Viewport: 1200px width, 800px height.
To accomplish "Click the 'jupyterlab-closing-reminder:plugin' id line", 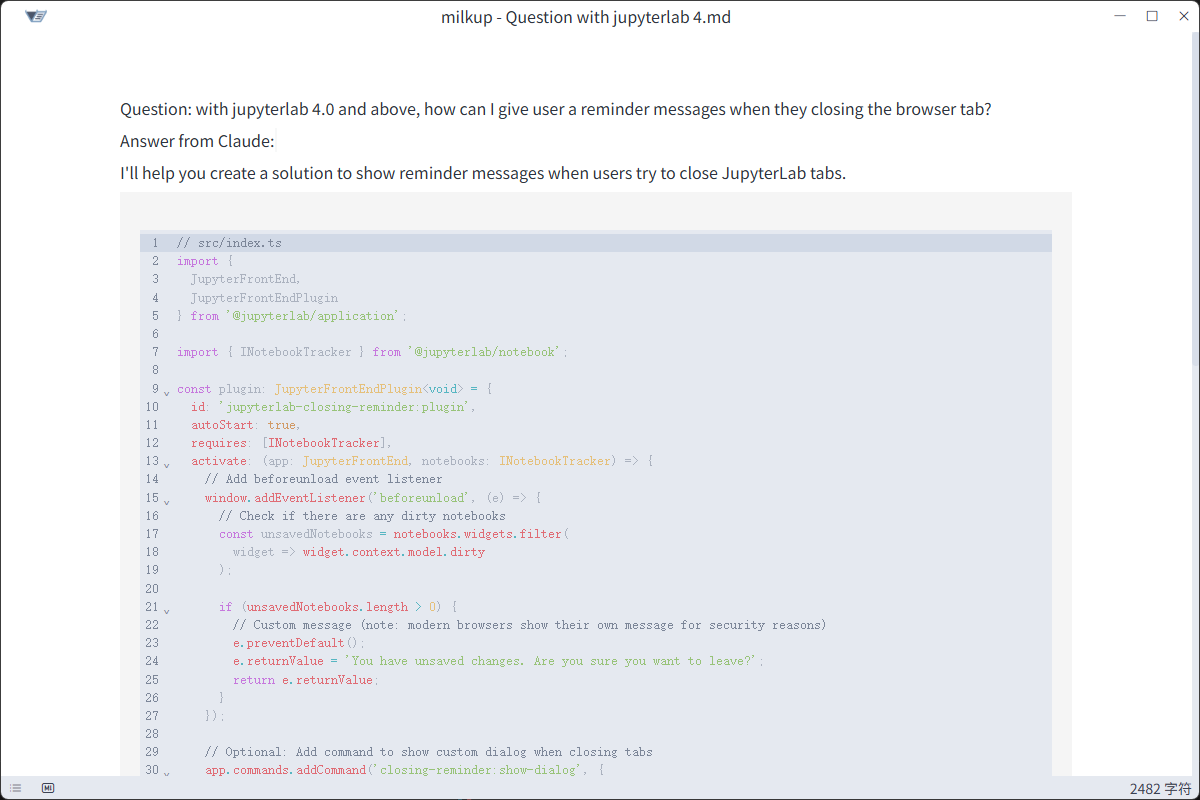I will (x=333, y=407).
